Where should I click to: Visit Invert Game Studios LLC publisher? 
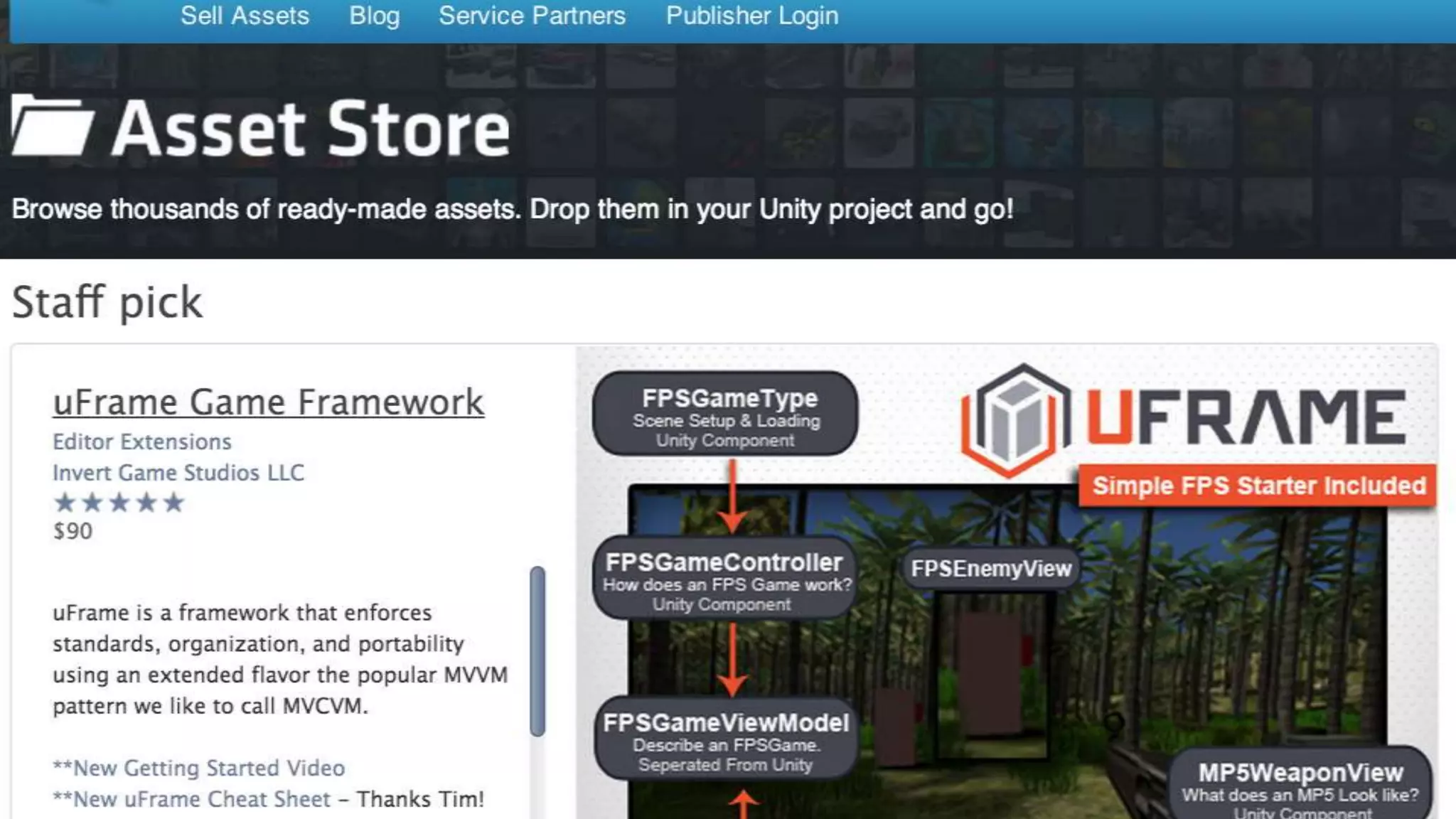coord(178,473)
